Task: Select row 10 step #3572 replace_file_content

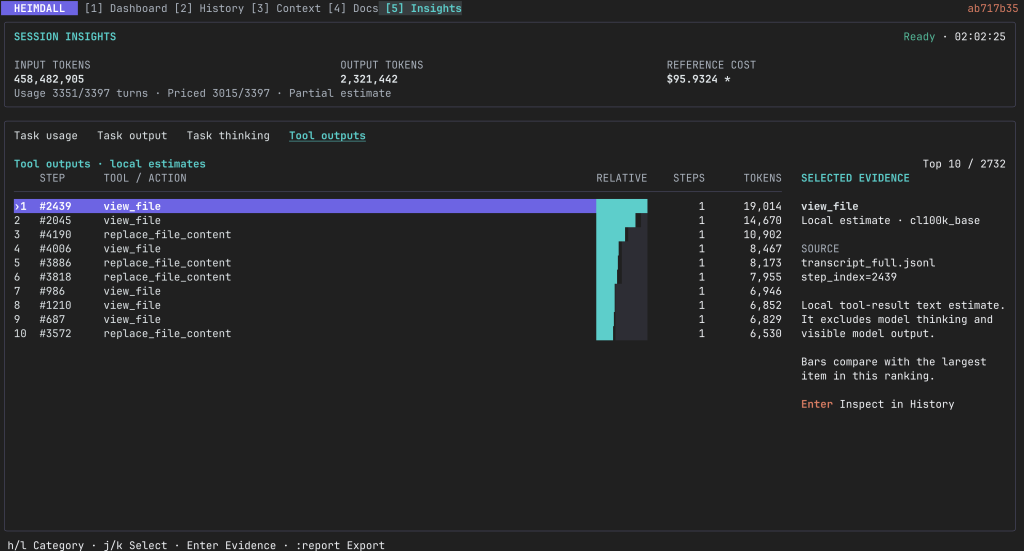Action: pos(398,334)
